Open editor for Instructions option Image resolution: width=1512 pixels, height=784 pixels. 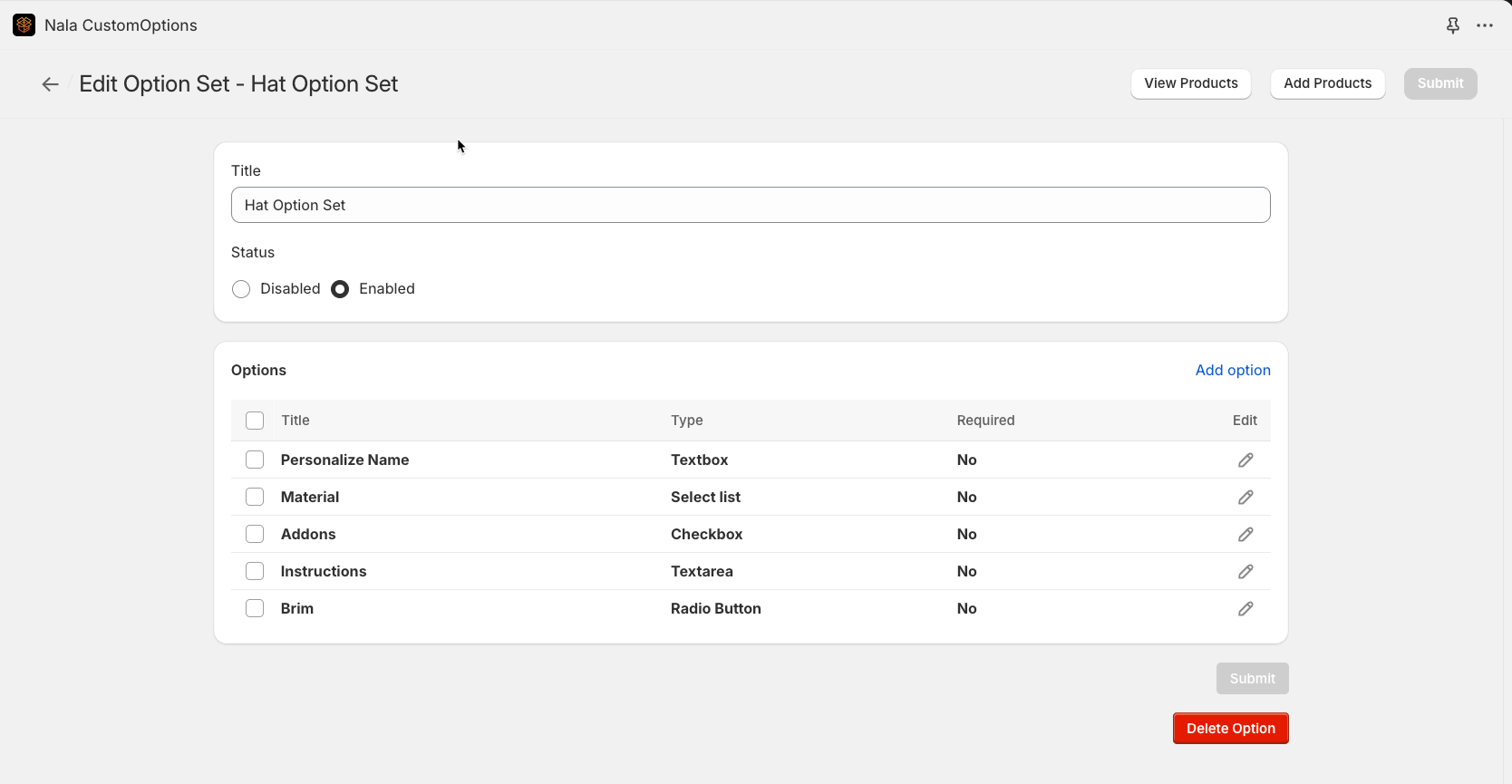[x=1245, y=572]
